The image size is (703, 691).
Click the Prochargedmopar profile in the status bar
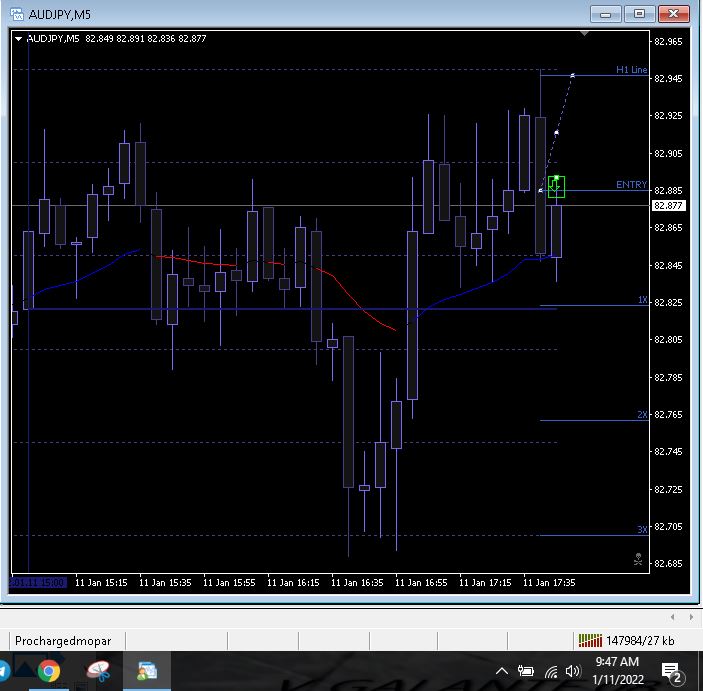63,641
